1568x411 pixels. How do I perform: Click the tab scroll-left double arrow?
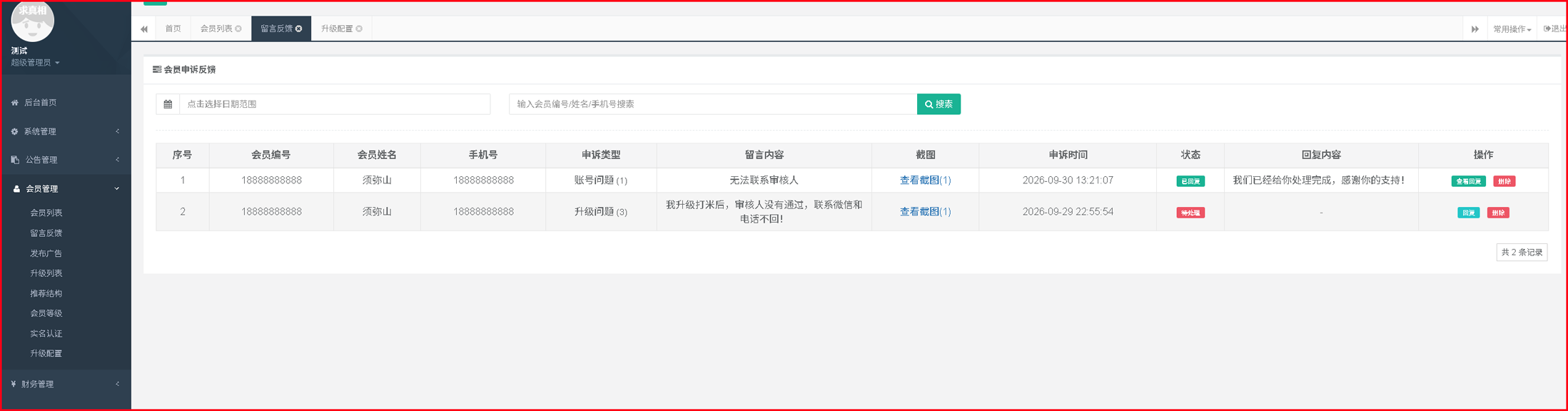click(x=144, y=29)
